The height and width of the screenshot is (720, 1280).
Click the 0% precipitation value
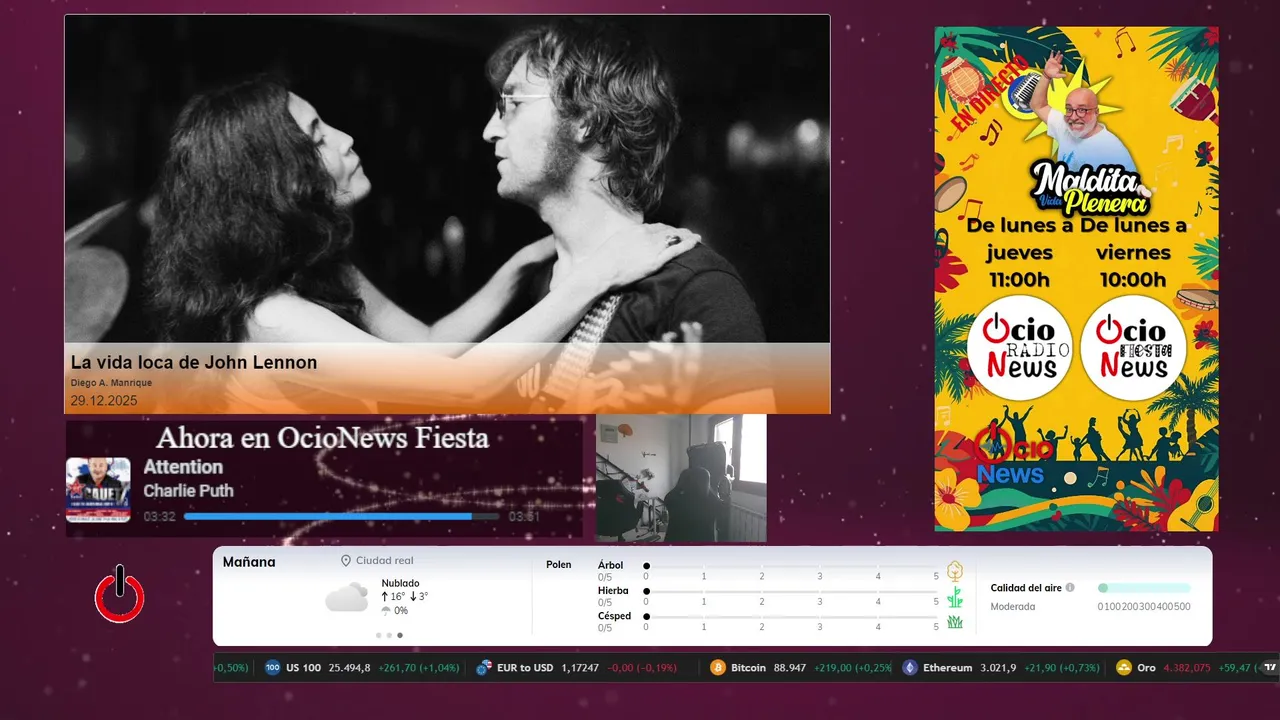click(401, 611)
